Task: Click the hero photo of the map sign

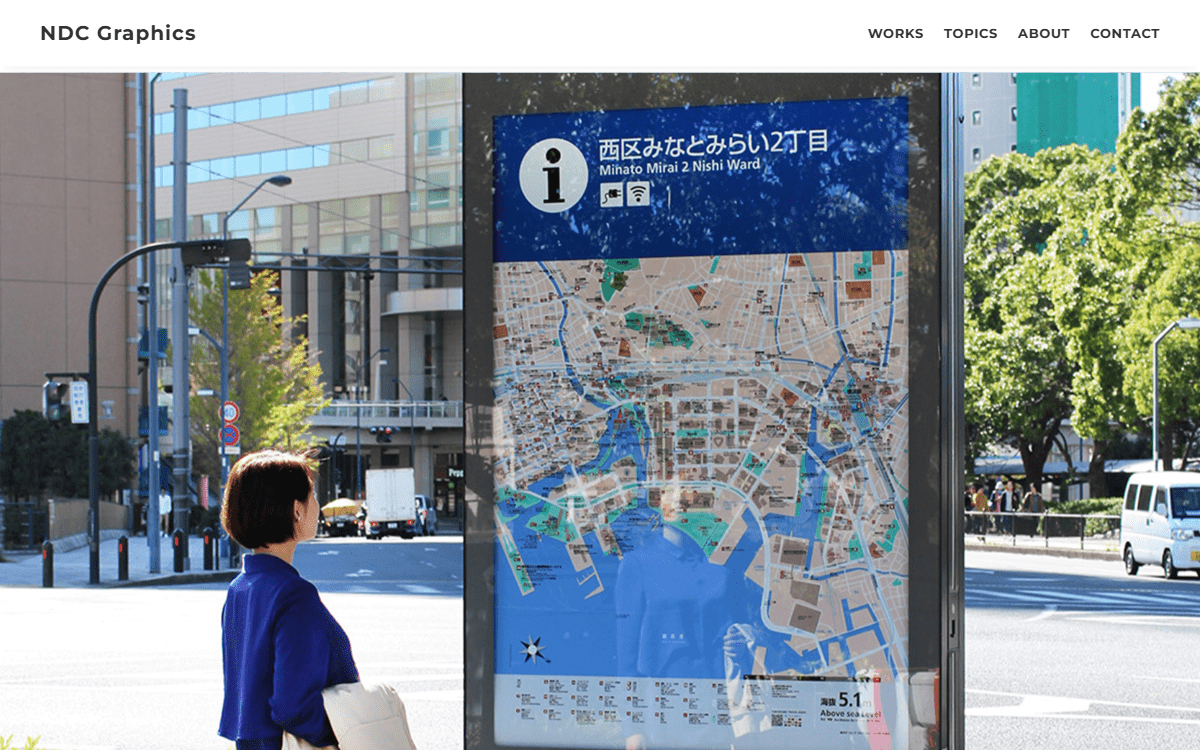Action: click(x=600, y=411)
